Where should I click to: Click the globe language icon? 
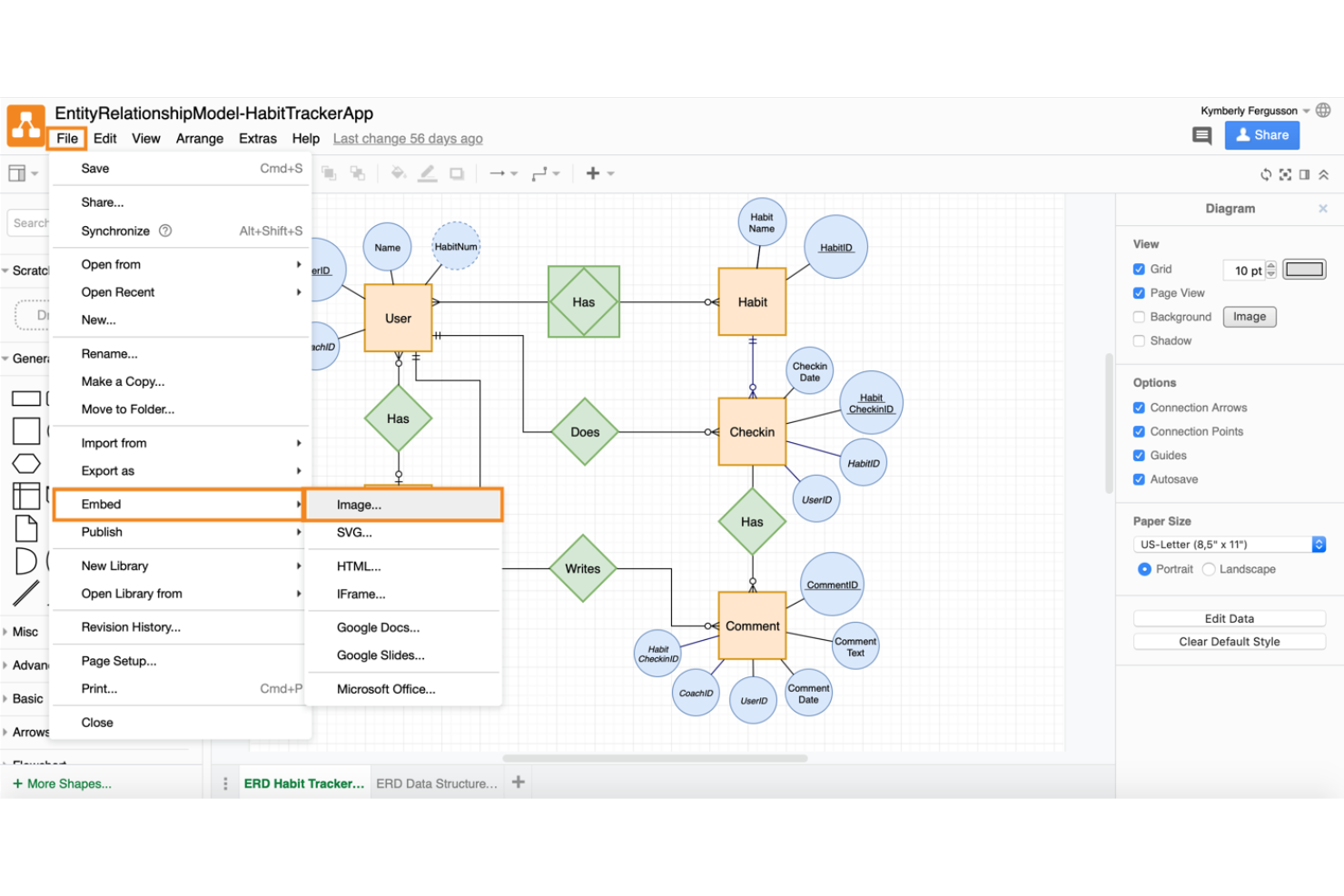coord(1323,110)
